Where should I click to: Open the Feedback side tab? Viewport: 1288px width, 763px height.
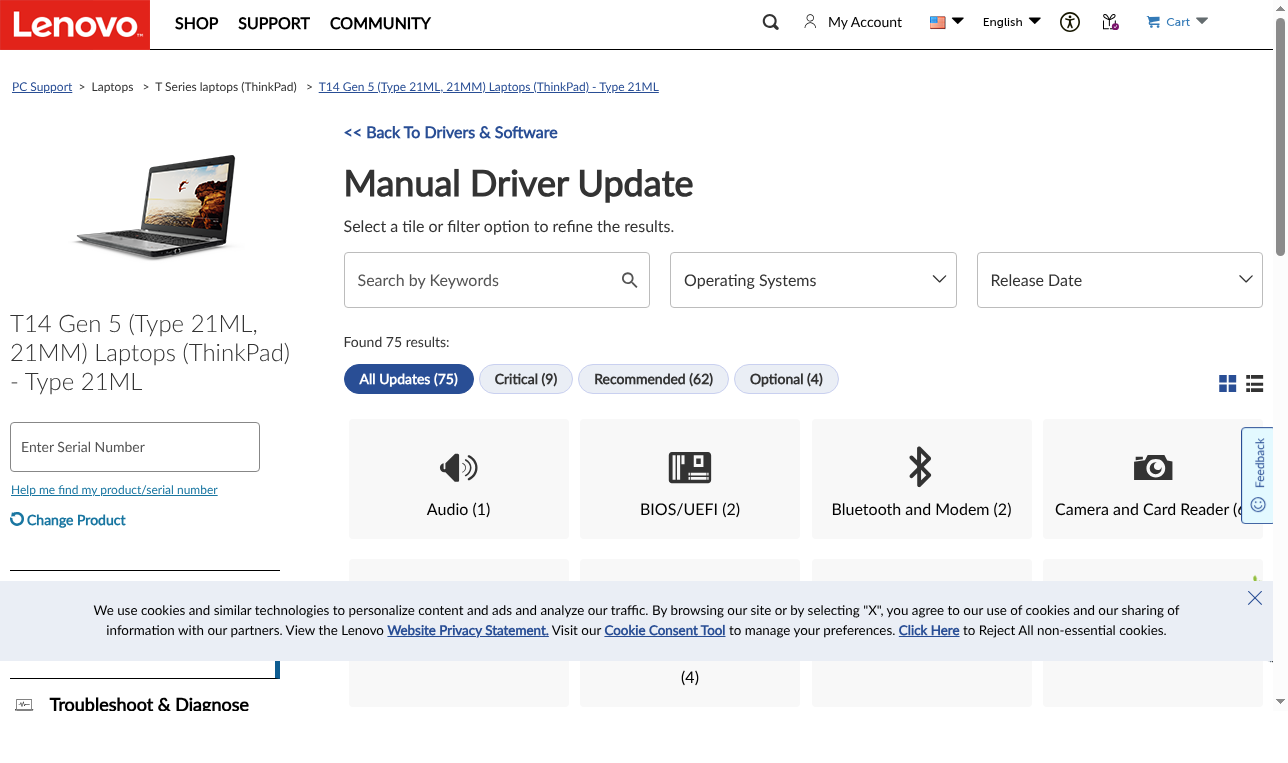(1257, 476)
